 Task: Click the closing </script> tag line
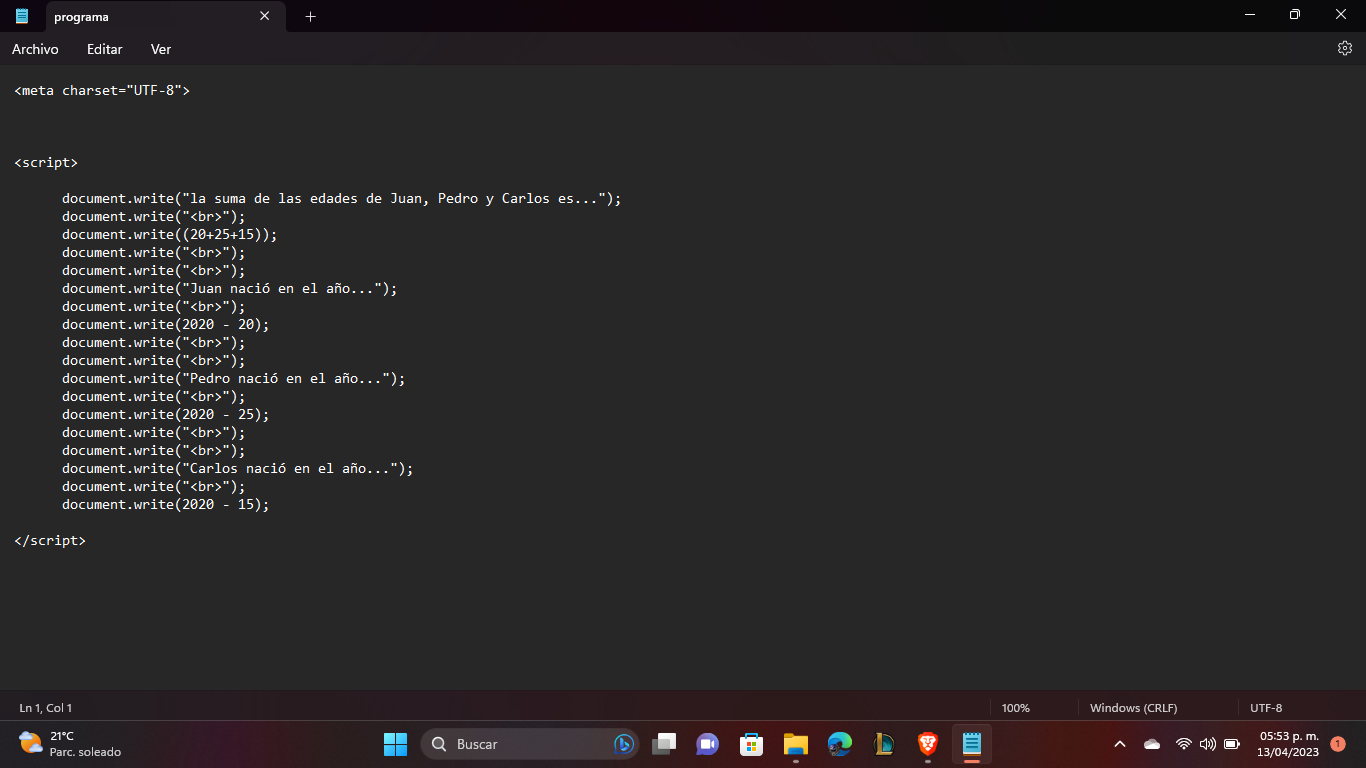pos(50,540)
